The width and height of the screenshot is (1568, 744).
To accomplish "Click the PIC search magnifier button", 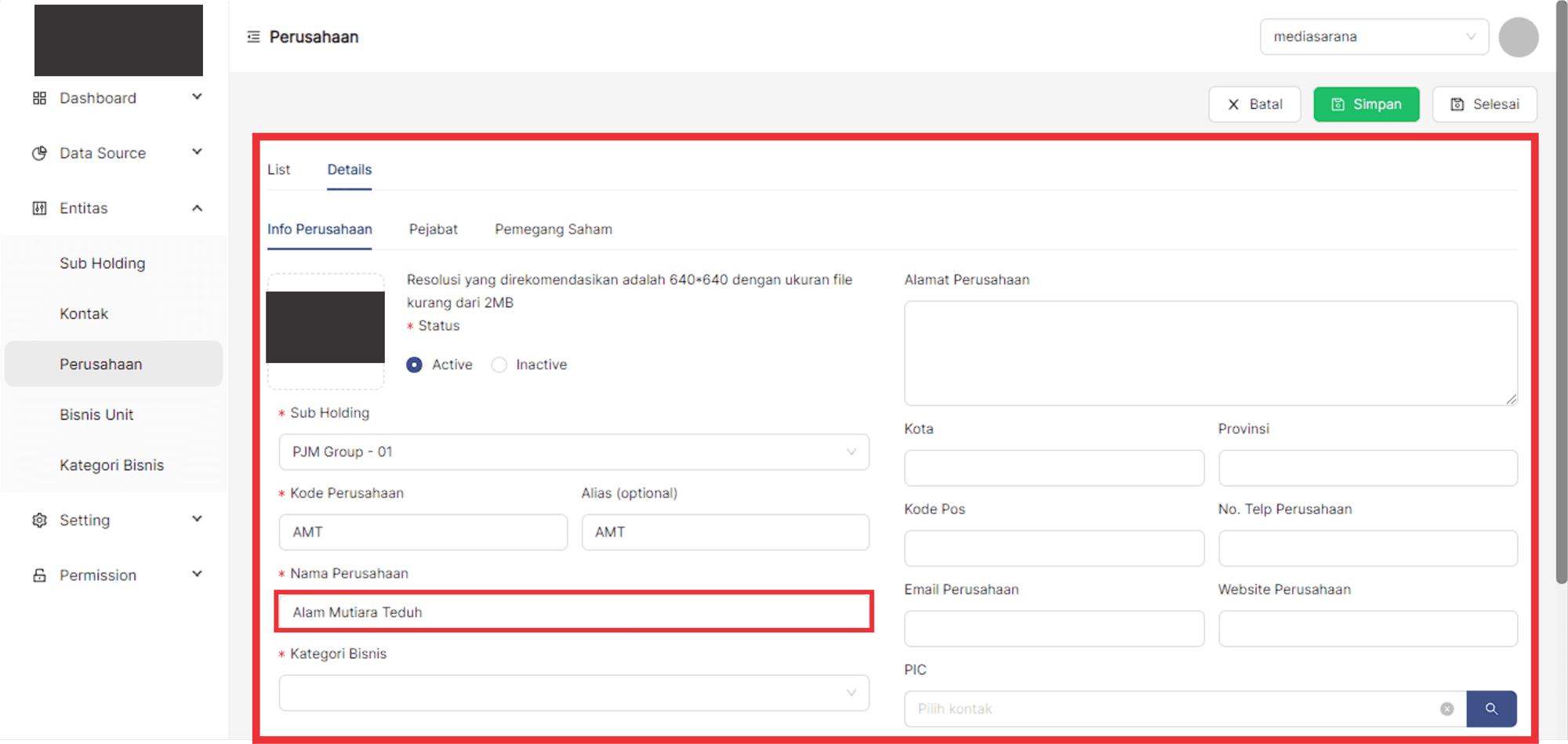I will click(x=1491, y=709).
